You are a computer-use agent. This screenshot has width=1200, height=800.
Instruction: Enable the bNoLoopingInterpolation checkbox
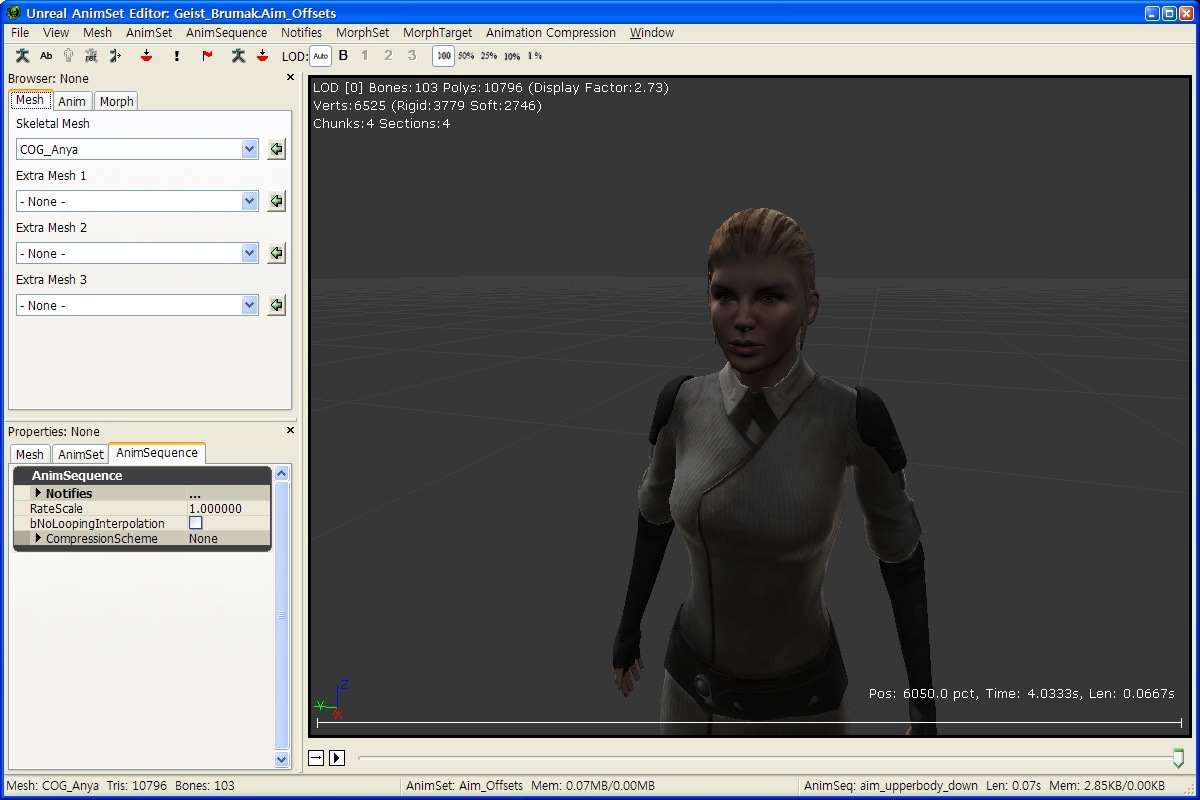pyautogui.click(x=196, y=523)
